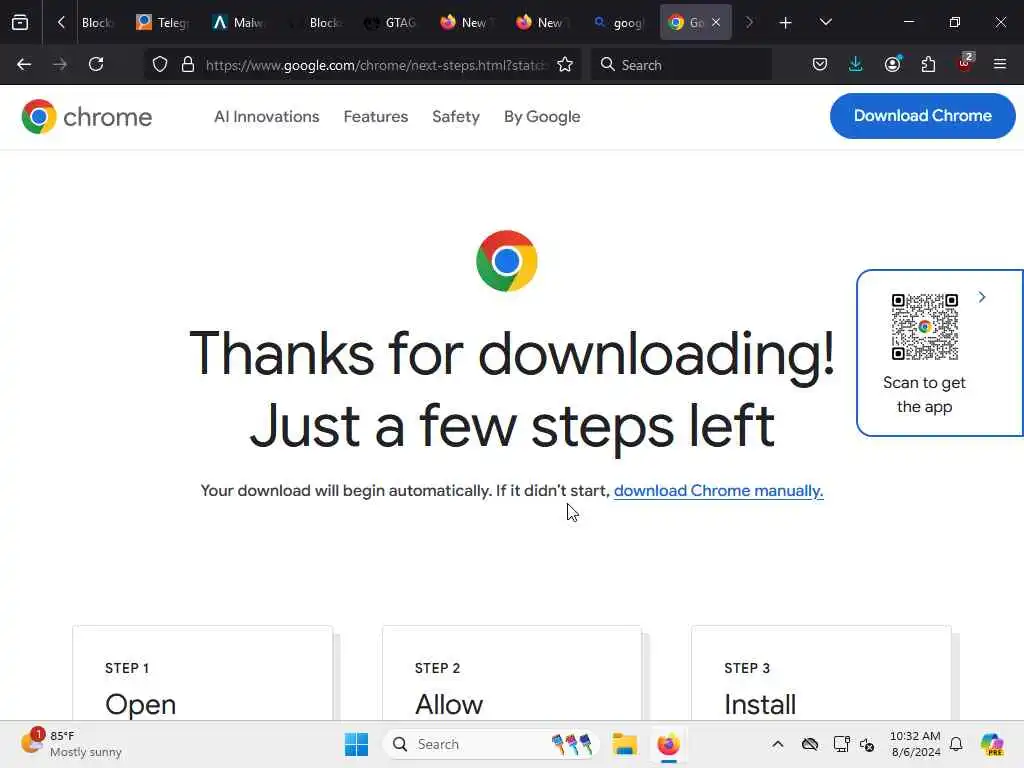Switch to Malware tab
Screen dimensions: 1024x768
pos(238,23)
